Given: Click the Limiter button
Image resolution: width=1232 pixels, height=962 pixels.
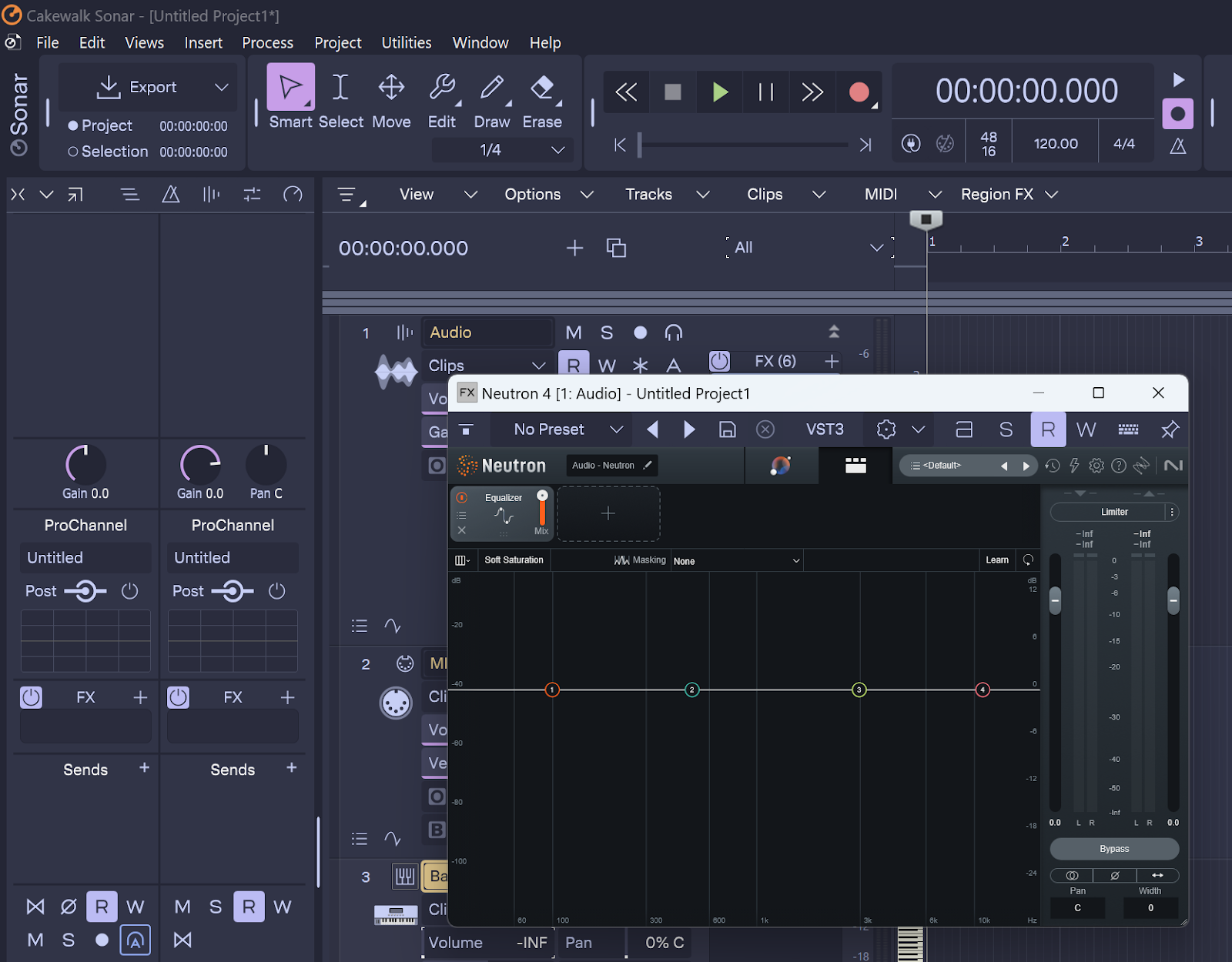Looking at the screenshot, I should [1114, 512].
